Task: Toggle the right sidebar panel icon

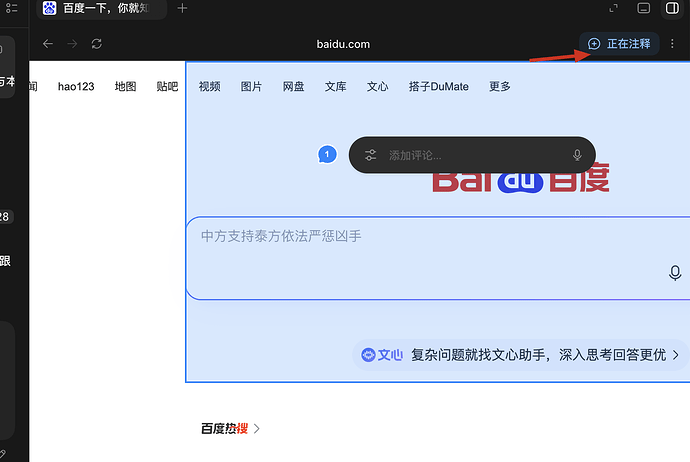Action: [672, 8]
